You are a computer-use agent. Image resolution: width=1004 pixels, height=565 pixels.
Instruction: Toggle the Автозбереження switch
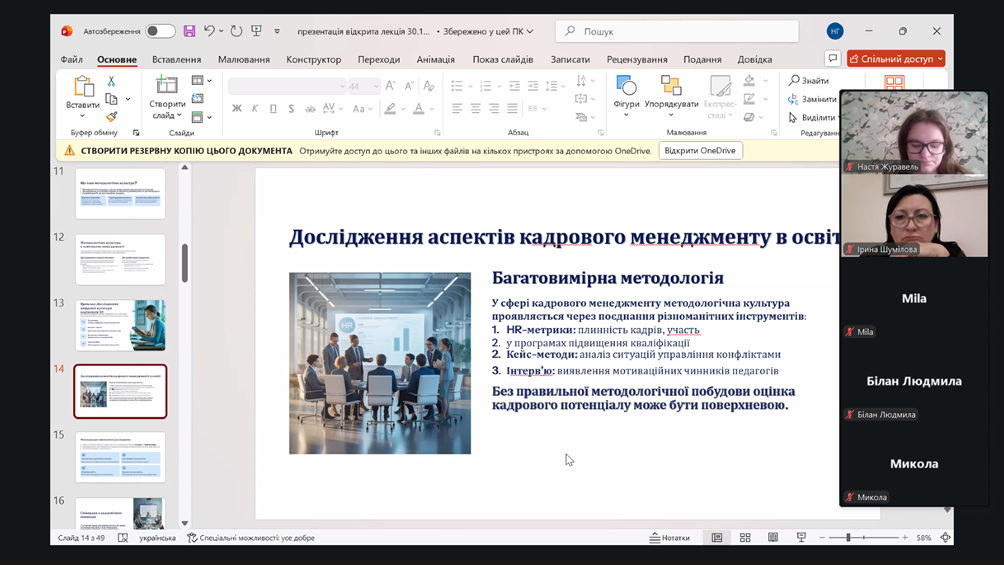click(x=159, y=31)
